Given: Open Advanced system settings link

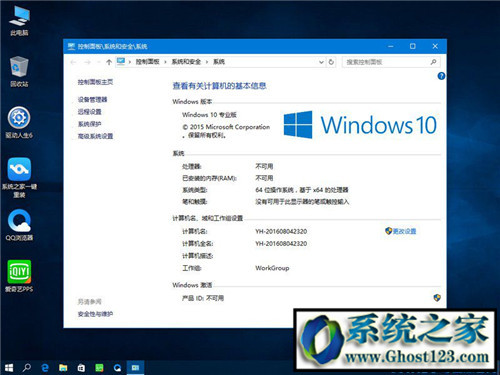Looking at the screenshot, I should click(95, 136).
